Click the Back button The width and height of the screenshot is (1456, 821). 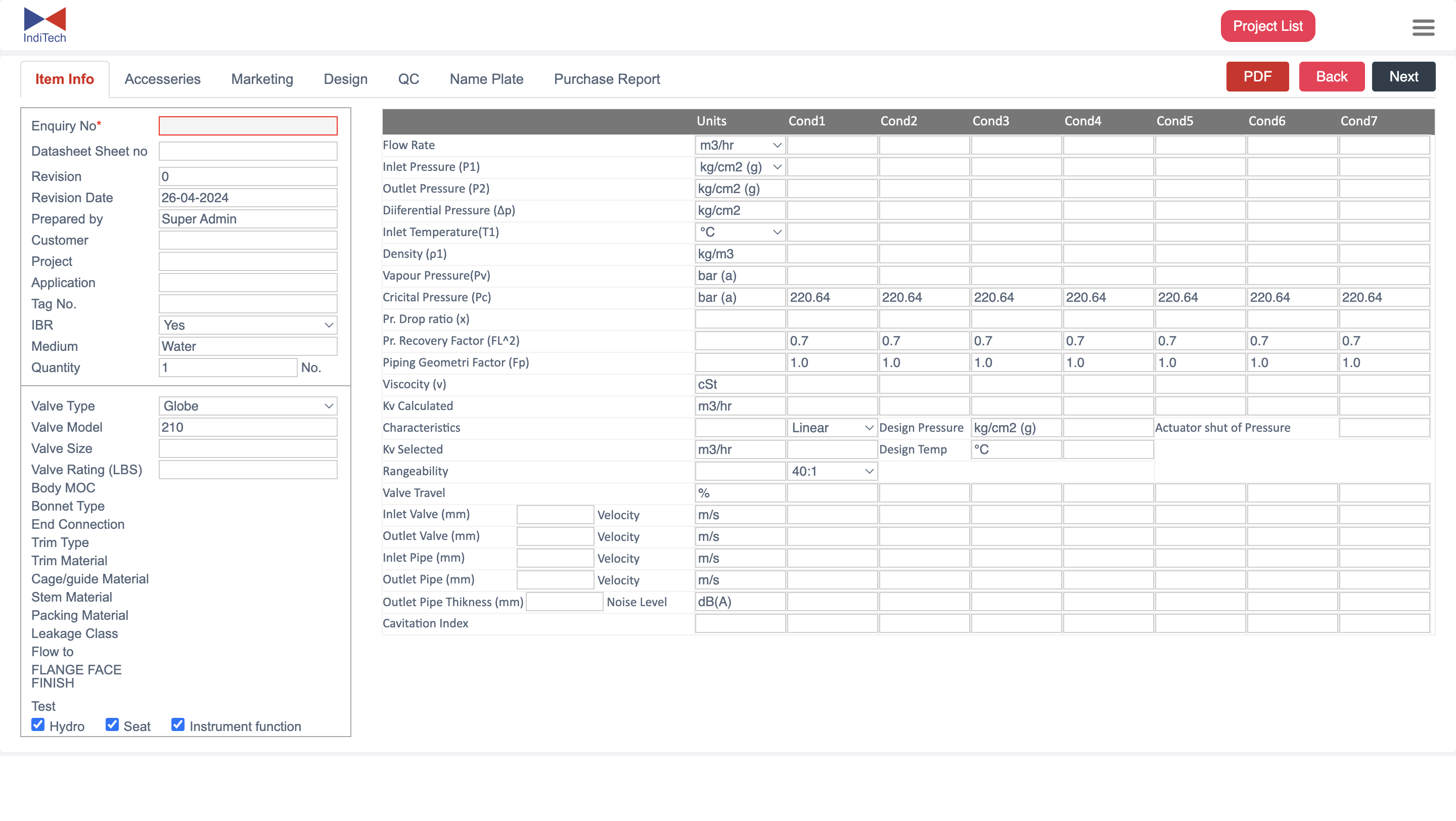pyautogui.click(x=1332, y=76)
